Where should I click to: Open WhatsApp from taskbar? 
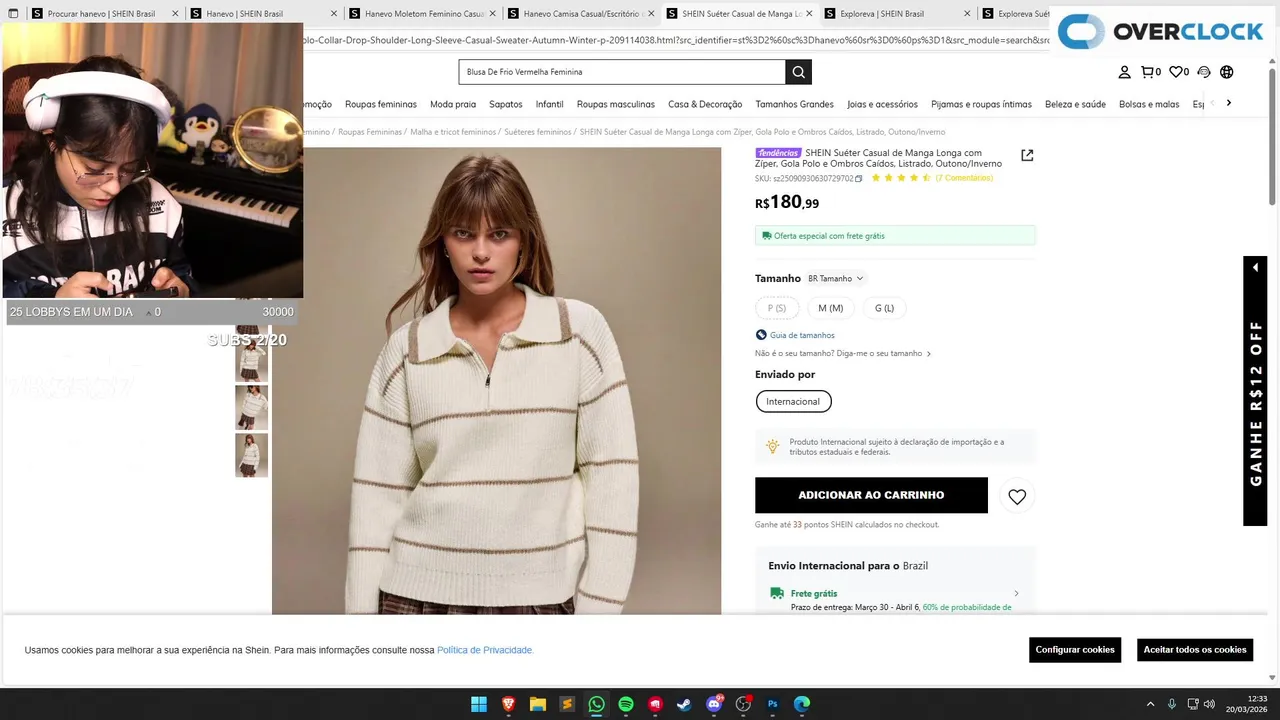(596, 704)
